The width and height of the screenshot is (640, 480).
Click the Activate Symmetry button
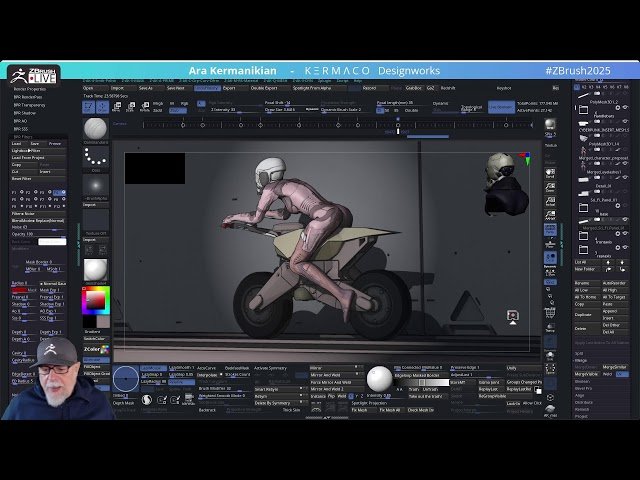(271, 368)
